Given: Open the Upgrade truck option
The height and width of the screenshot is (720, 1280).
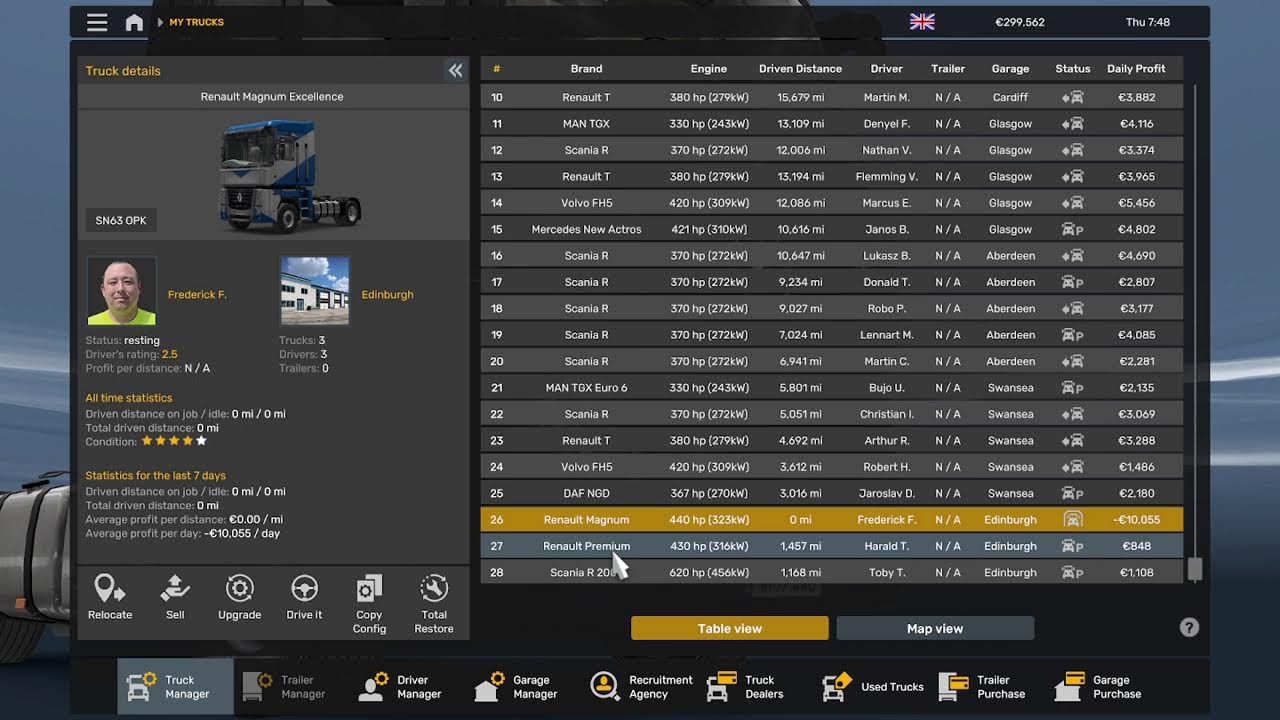Looking at the screenshot, I should click(x=240, y=597).
